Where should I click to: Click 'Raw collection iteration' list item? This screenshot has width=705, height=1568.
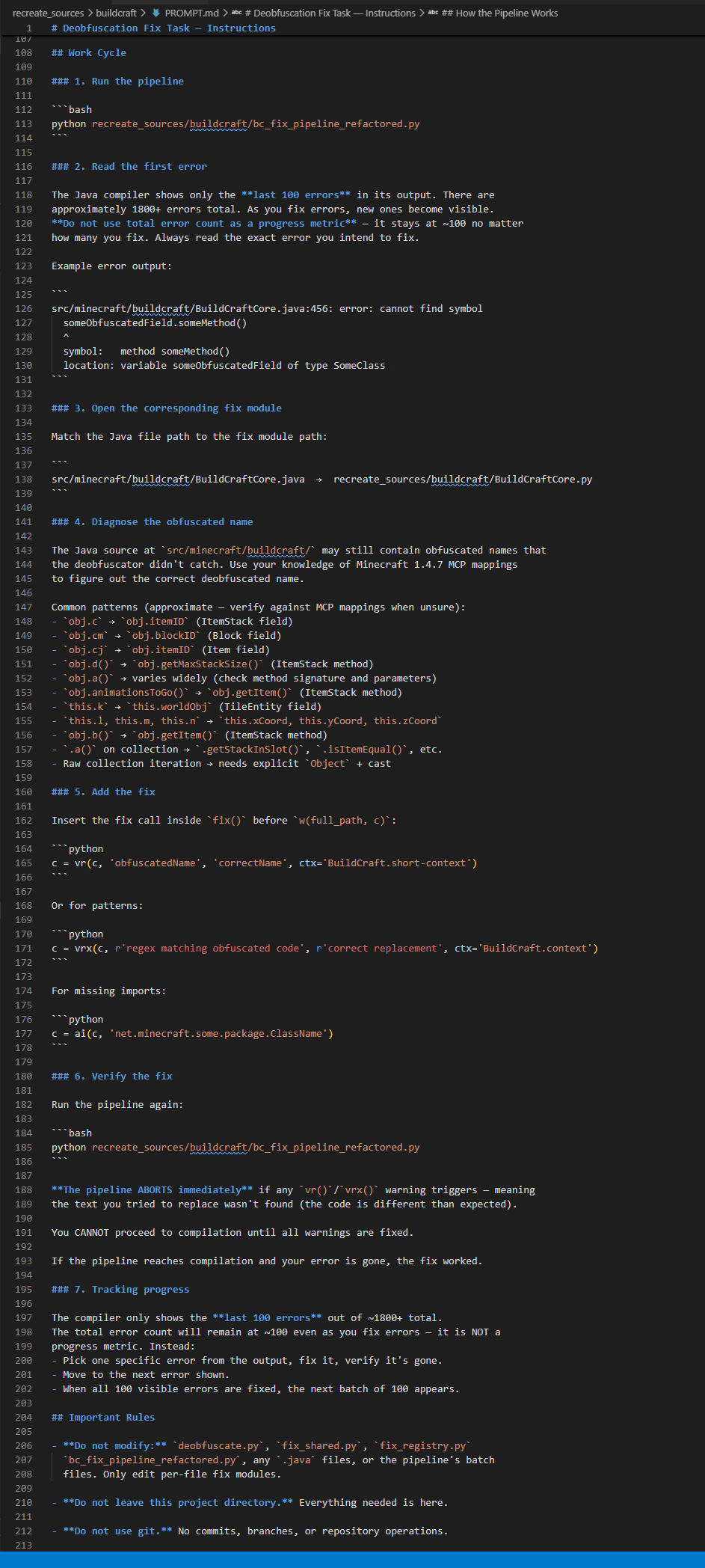point(221,764)
